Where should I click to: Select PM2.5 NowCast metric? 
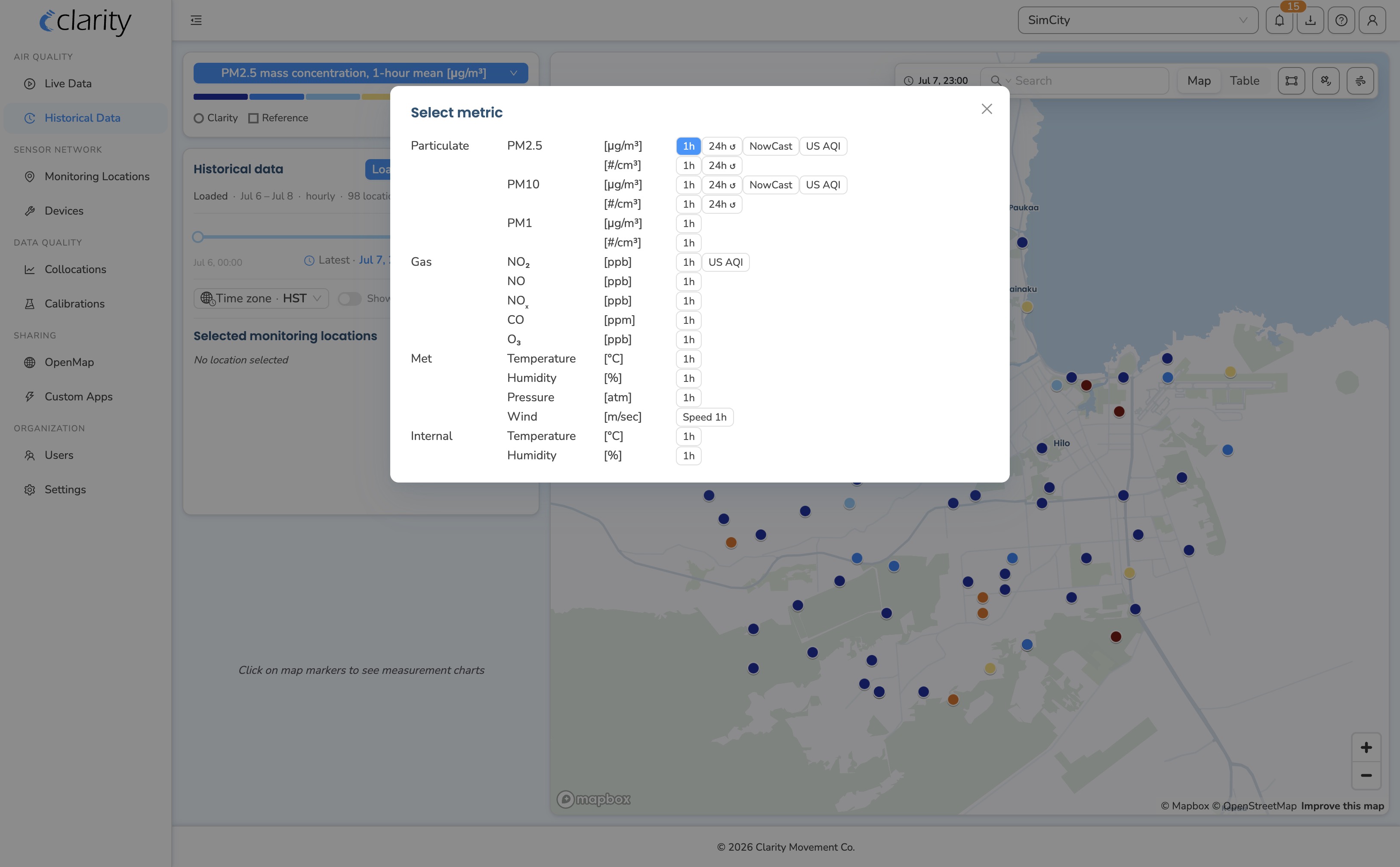pyautogui.click(x=771, y=146)
